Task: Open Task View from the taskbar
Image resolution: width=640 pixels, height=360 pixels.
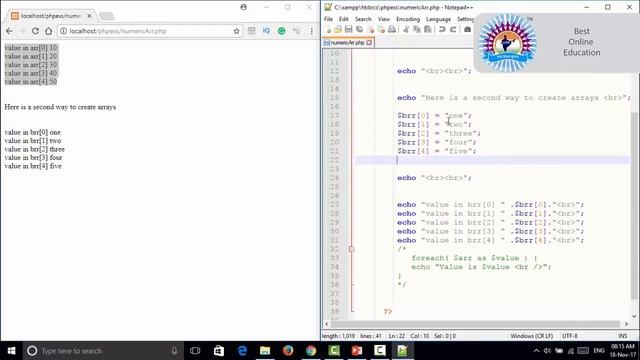Action: coord(195,351)
